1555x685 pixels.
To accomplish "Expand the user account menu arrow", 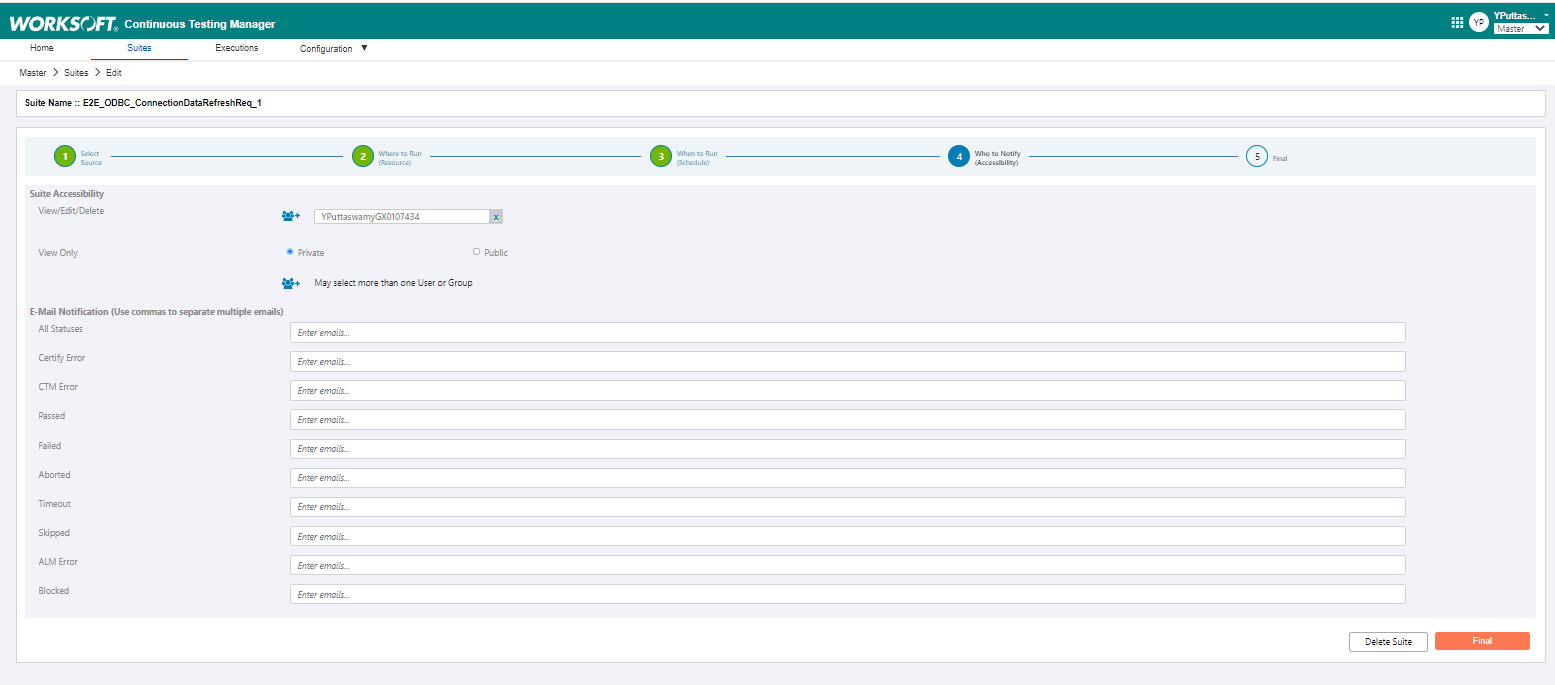I will point(1545,16).
